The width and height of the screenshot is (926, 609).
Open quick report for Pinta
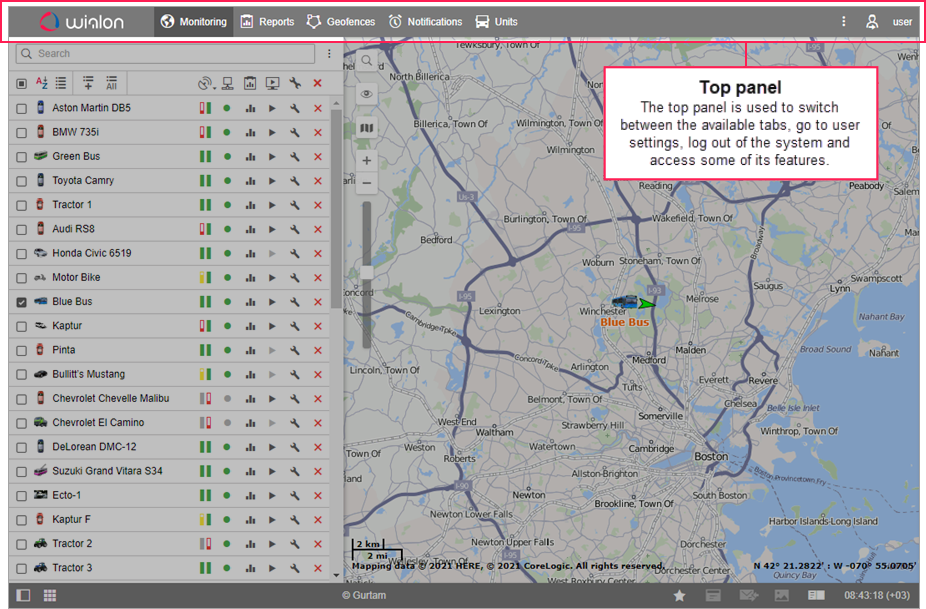pos(250,351)
